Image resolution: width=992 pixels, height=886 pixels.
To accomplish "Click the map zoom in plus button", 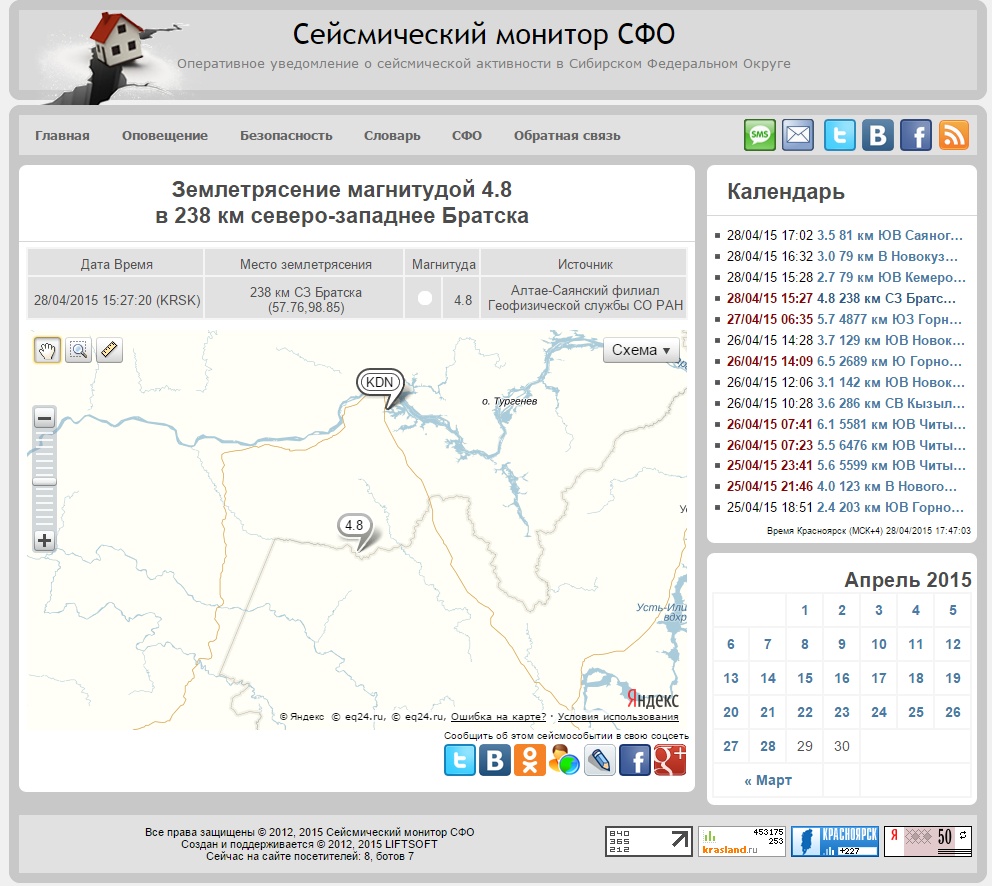I will pos(44,541).
